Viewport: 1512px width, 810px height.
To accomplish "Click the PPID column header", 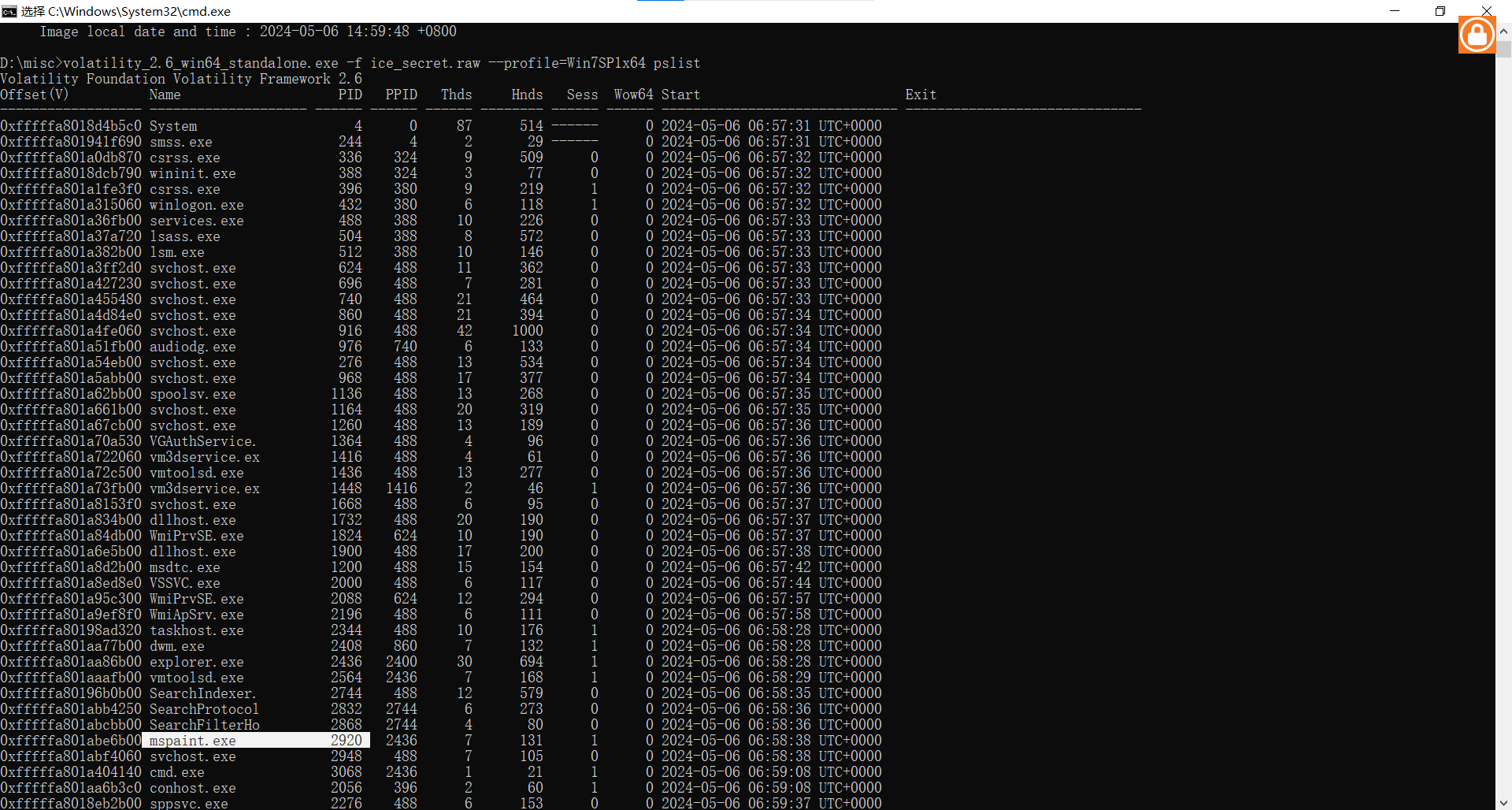I will tap(402, 95).
